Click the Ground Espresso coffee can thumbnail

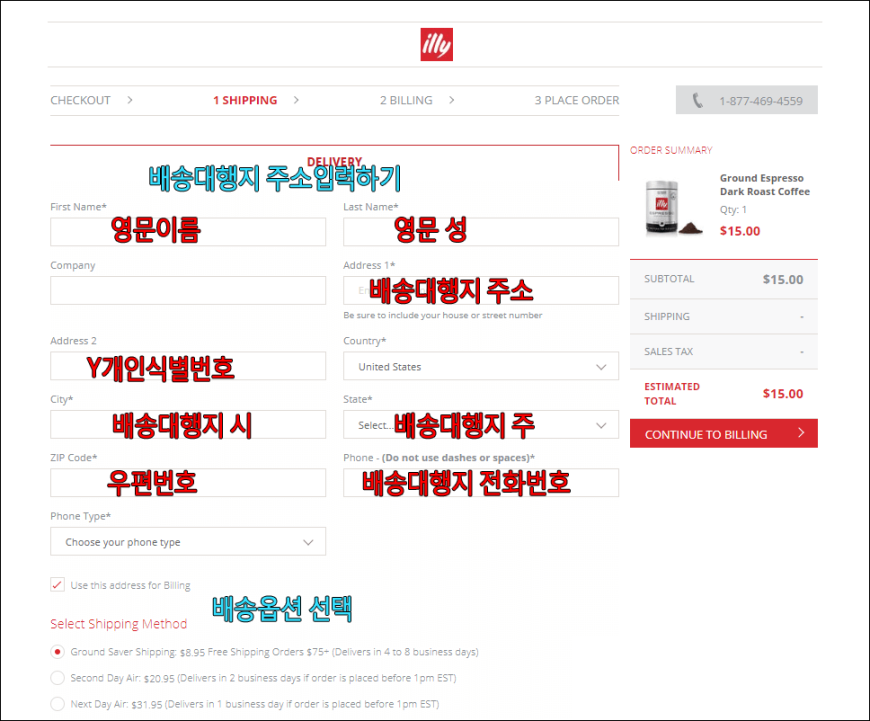coord(673,208)
